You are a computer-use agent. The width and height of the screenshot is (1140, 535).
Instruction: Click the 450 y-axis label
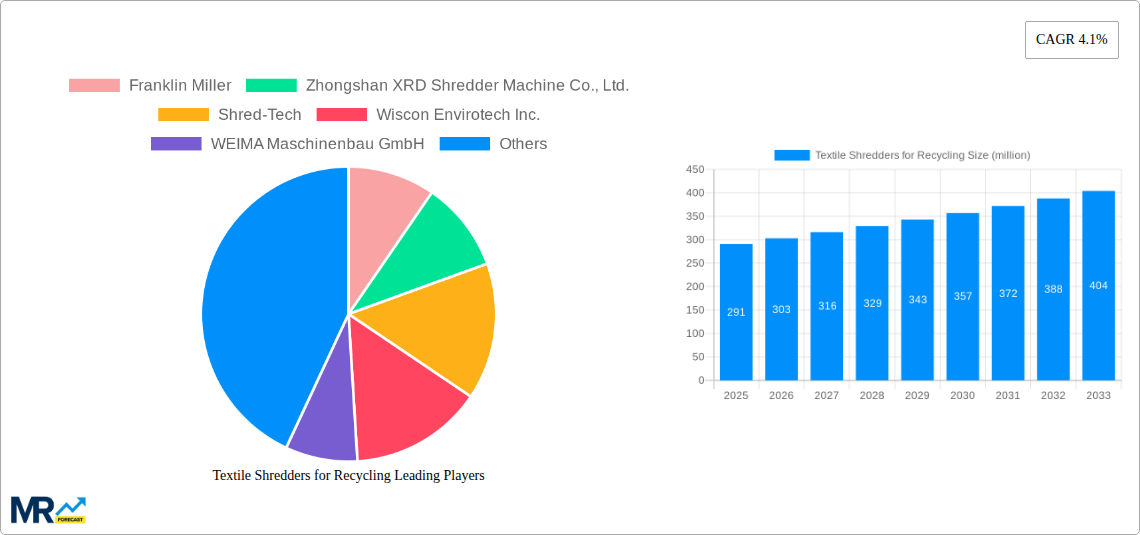[695, 169]
